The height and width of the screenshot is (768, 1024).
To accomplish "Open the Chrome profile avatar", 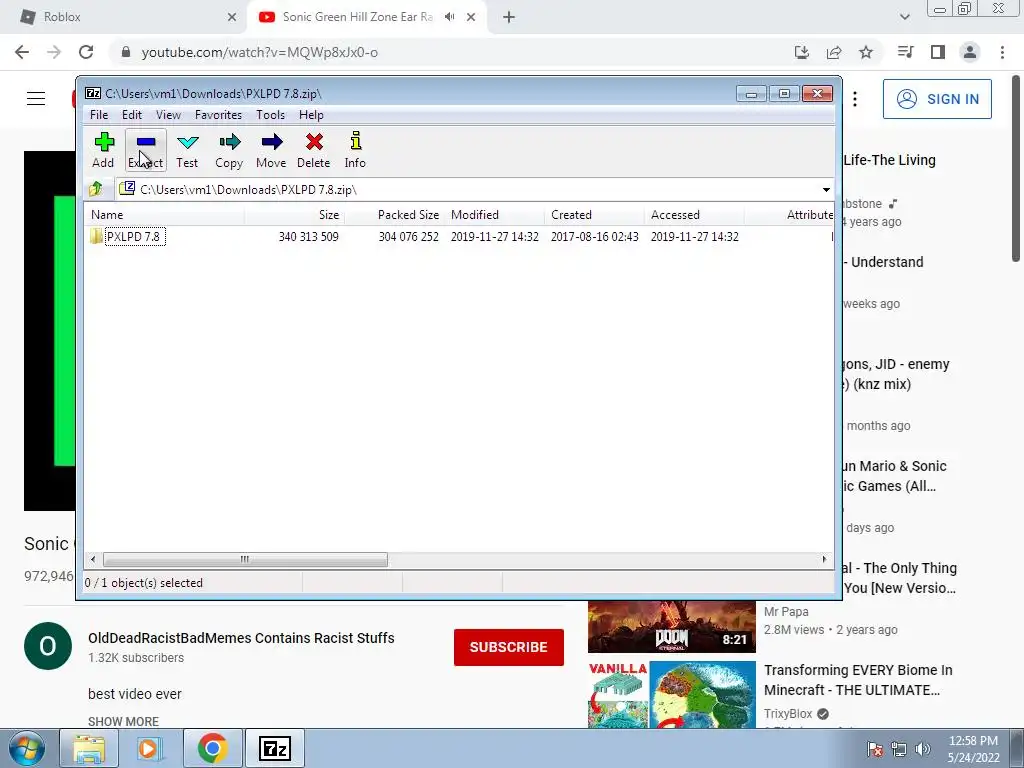I will [970, 52].
